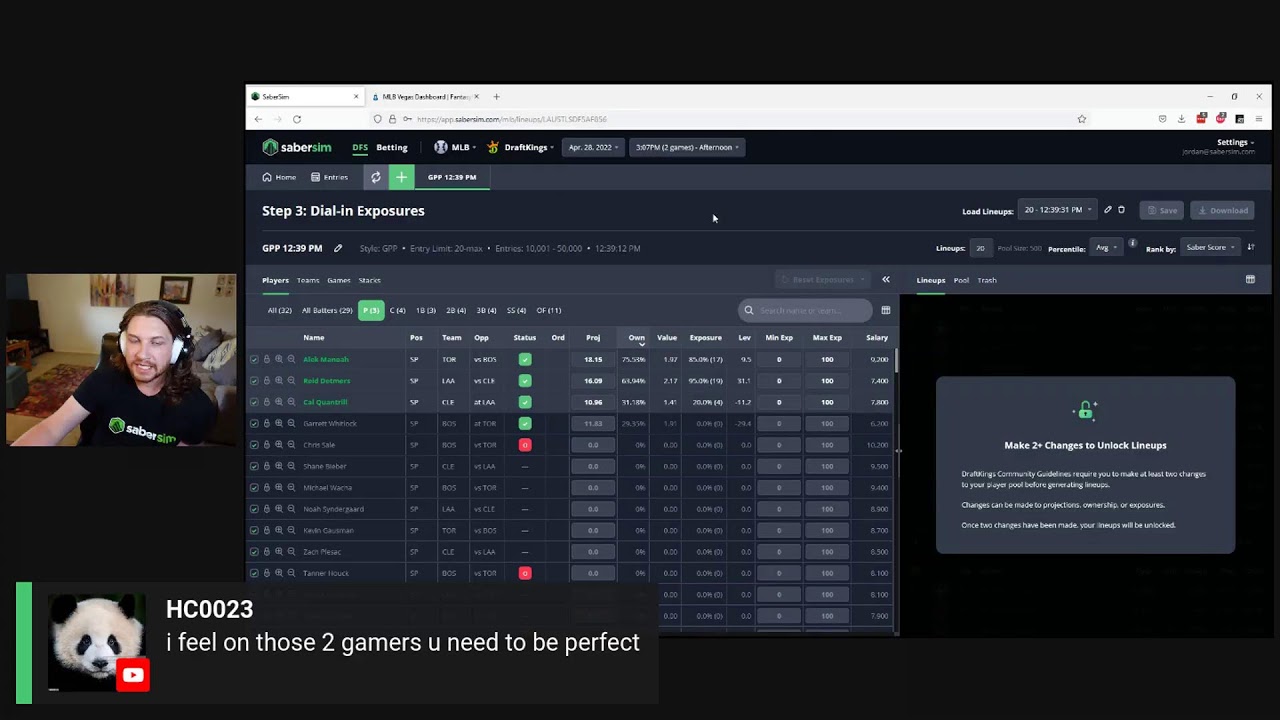This screenshot has width=1280, height=720.
Task: Click the red status icon for Chris Sale
Action: click(525, 445)
